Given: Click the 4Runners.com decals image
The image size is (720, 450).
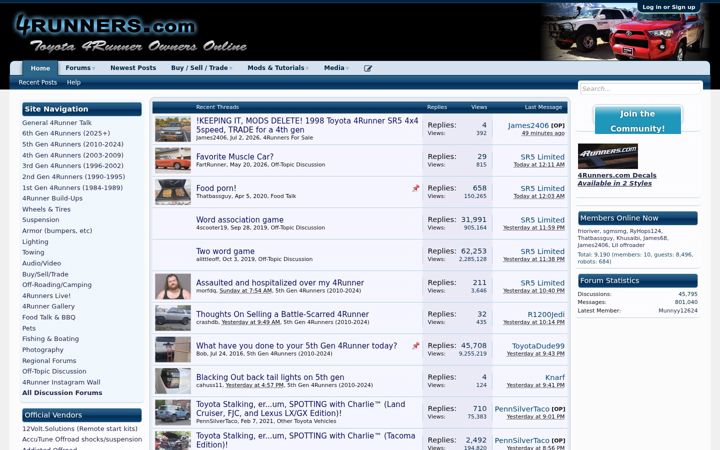Looking at the screenshot, I should click(608, 156).
